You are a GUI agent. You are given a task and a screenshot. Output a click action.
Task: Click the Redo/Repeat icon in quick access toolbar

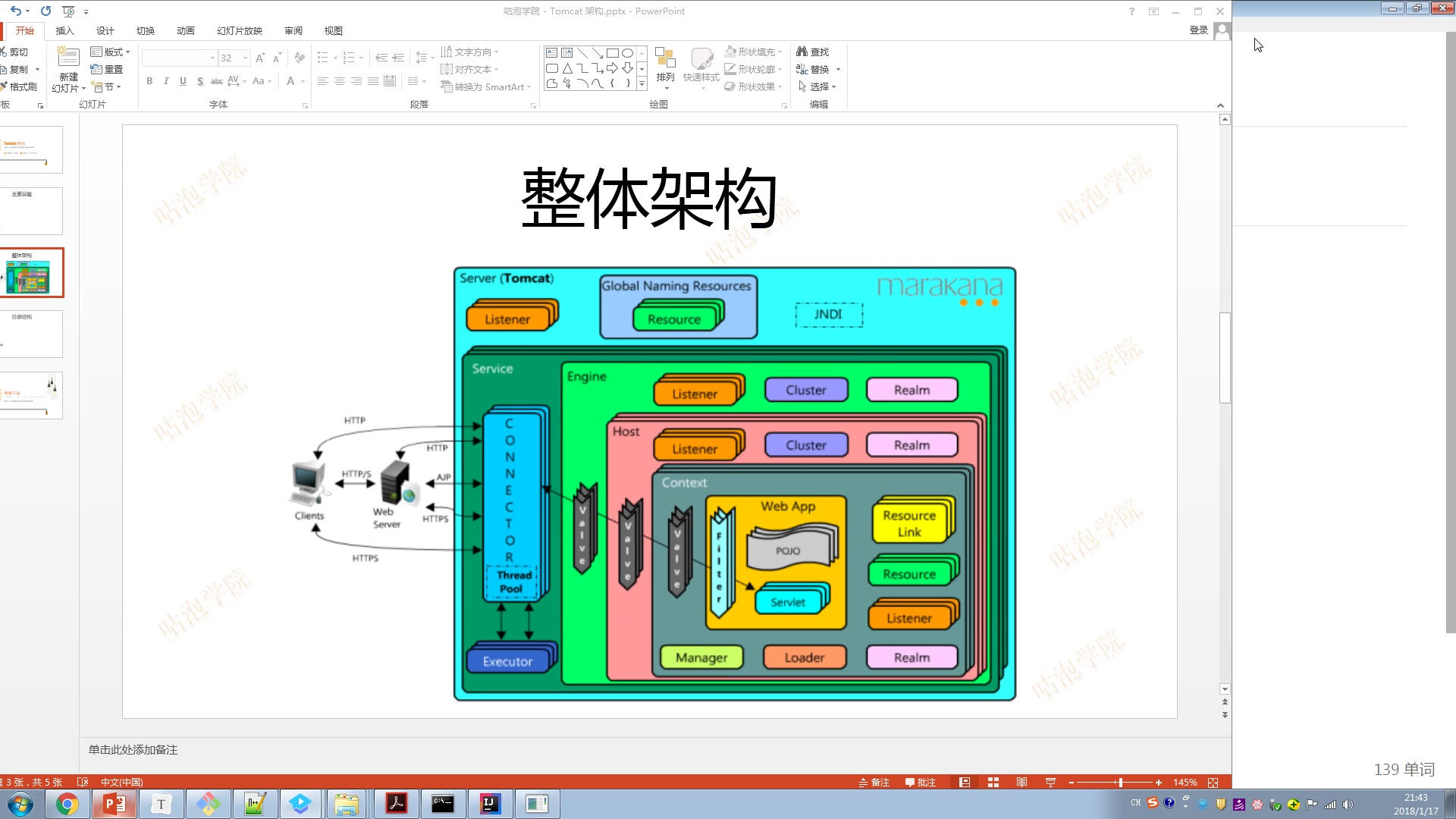tap(45, 11)
